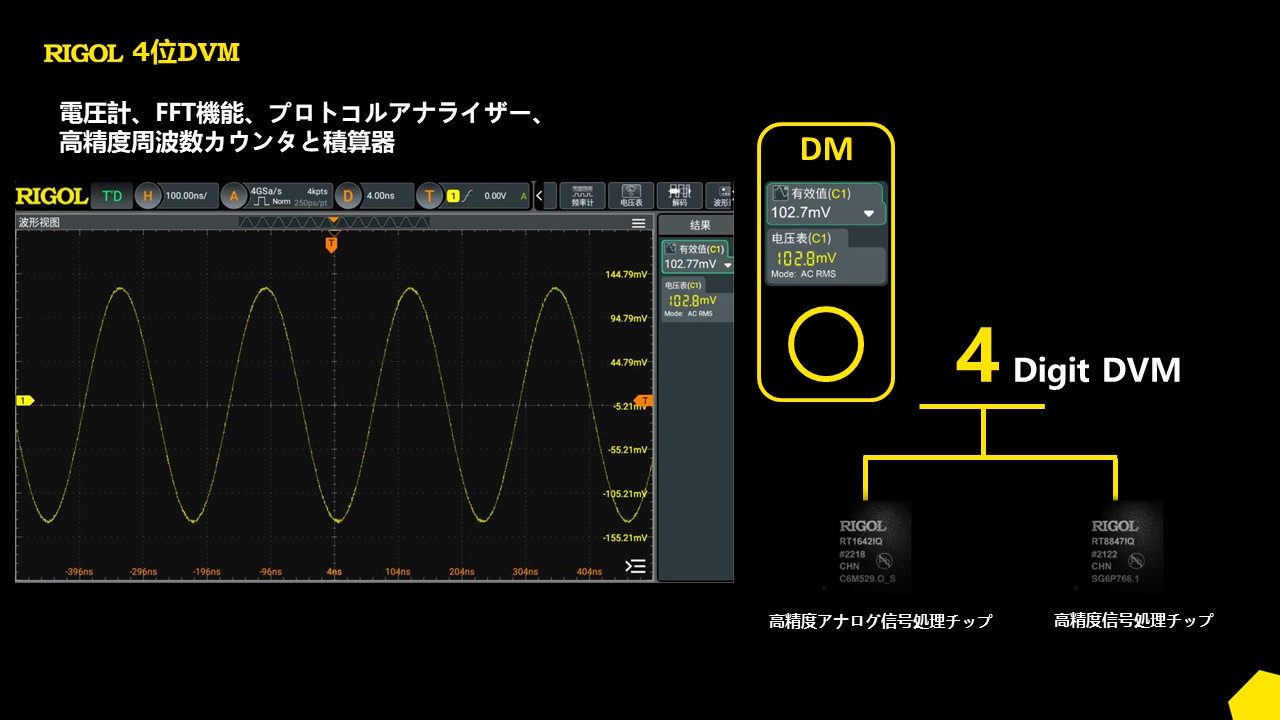Click the orange D delay icon

point(349,196)
